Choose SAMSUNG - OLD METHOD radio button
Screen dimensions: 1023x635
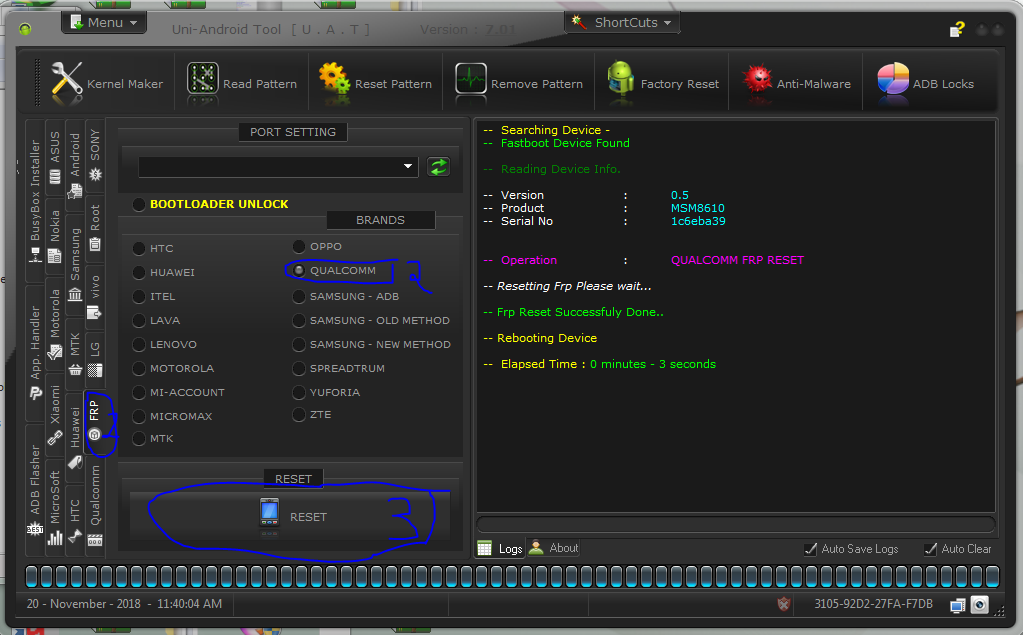point(299,320)
